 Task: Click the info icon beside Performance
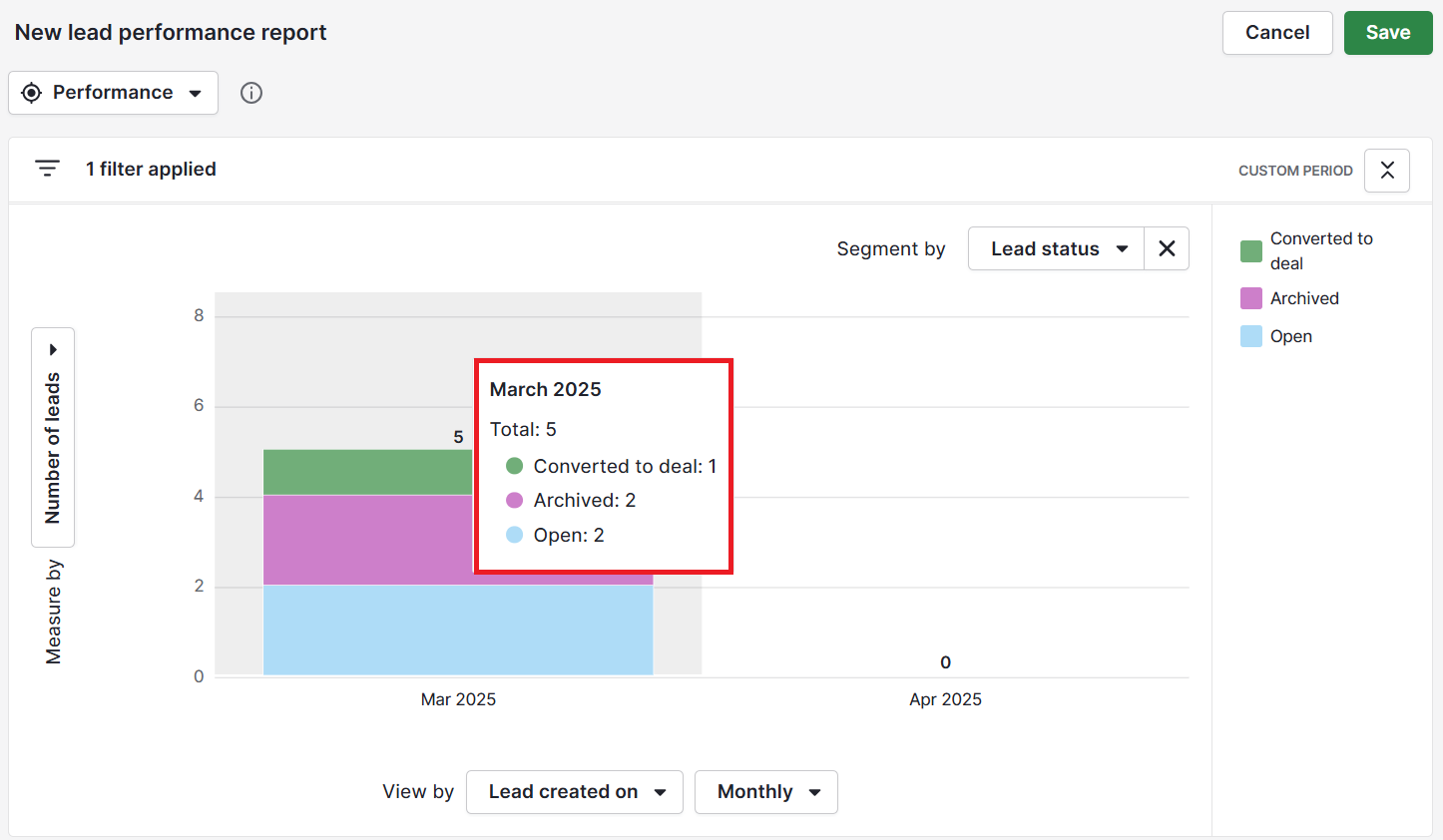click(250, 92)
